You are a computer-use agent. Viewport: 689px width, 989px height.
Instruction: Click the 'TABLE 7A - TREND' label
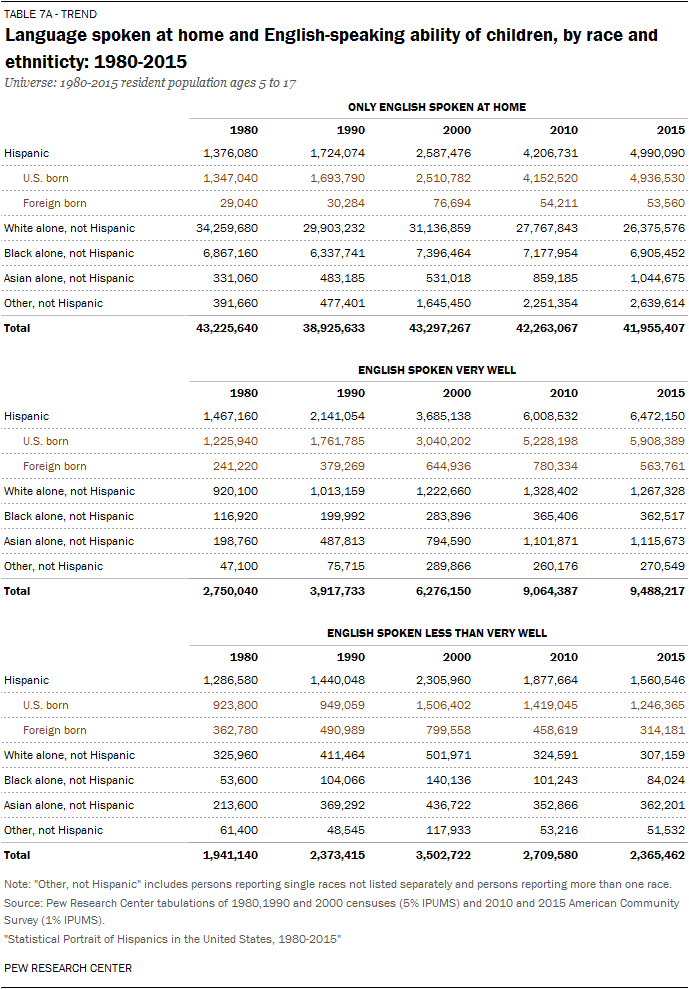point(49,14)
